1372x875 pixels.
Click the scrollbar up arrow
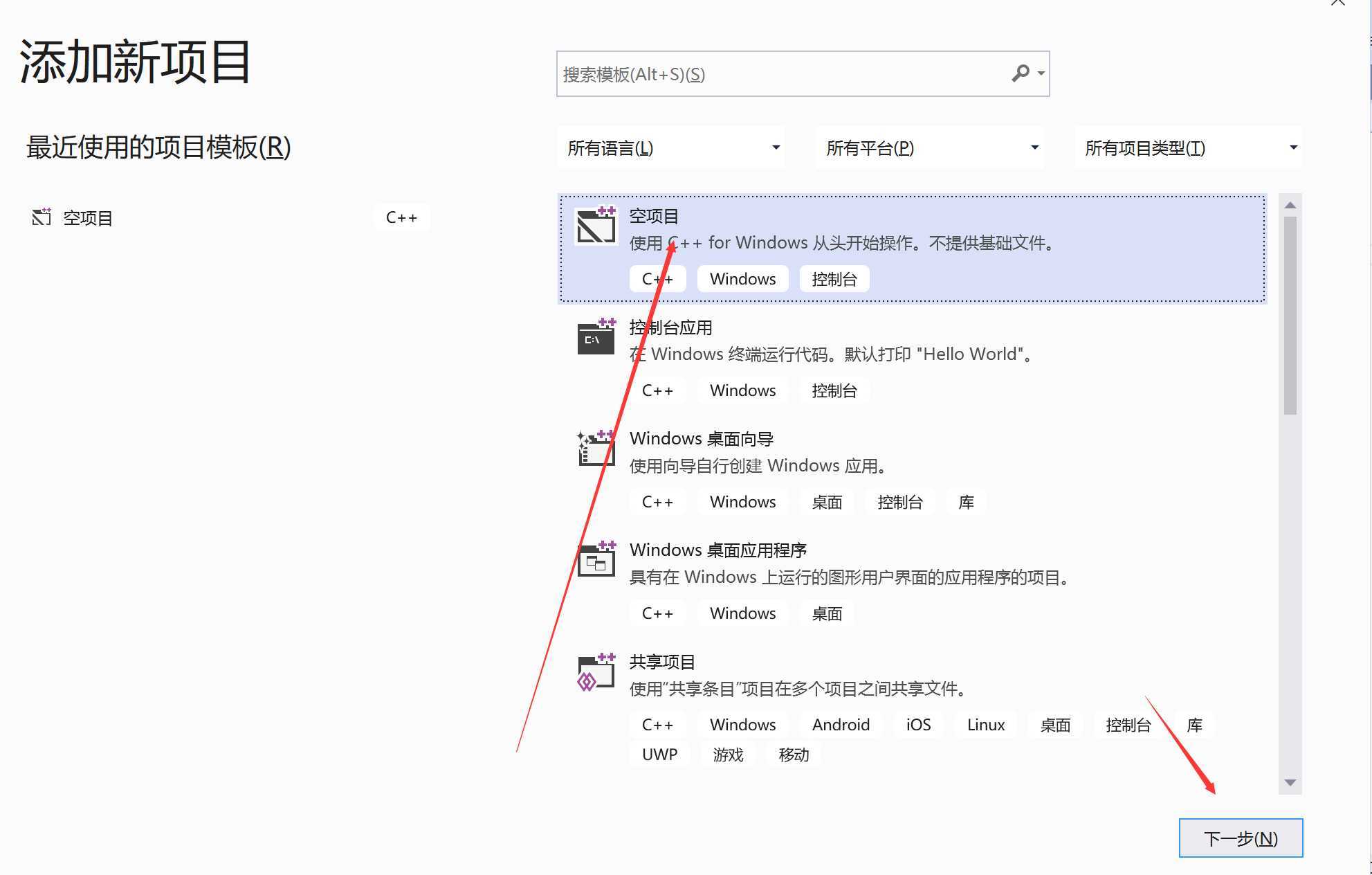point(1290,204)
